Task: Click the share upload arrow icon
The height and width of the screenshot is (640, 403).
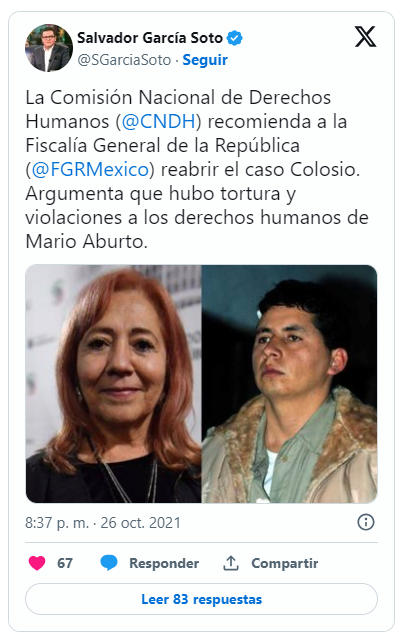Action: coord(231,563)
